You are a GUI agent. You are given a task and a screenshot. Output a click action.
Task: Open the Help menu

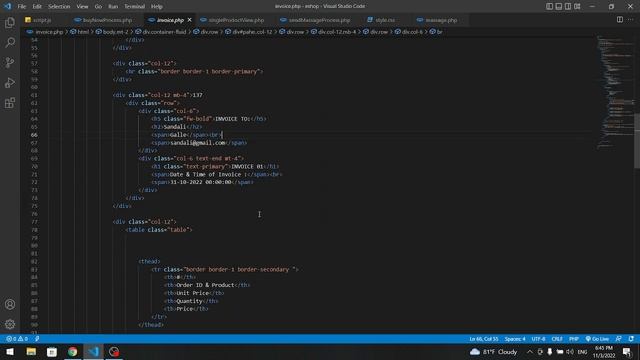157,7
